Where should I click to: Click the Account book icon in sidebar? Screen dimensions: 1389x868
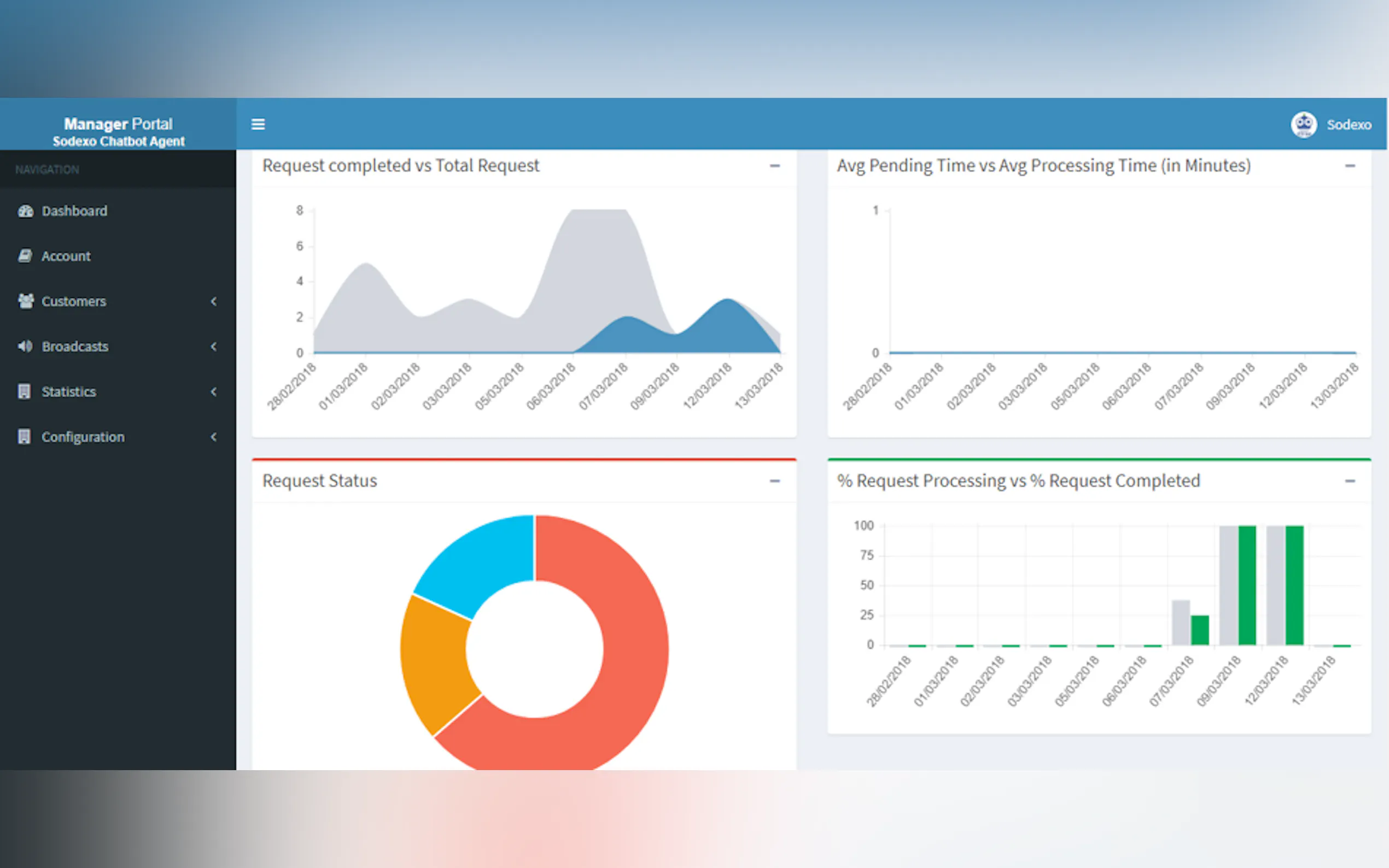25,256
